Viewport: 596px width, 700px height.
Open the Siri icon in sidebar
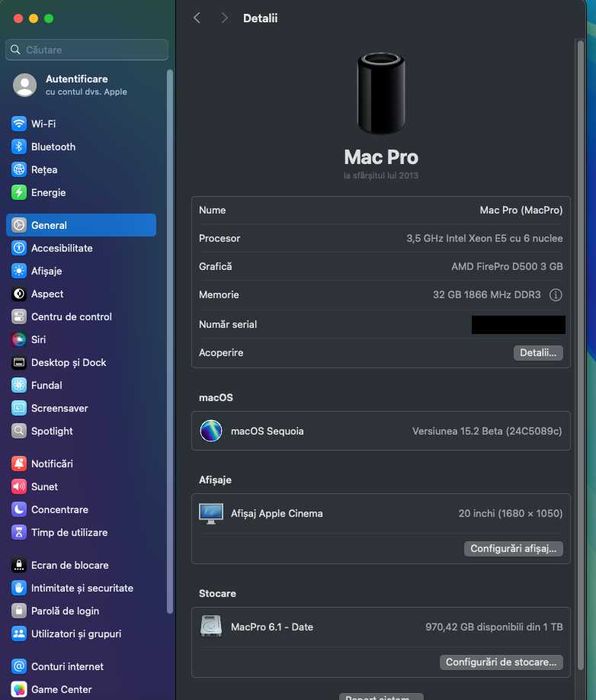click(19, 339)
